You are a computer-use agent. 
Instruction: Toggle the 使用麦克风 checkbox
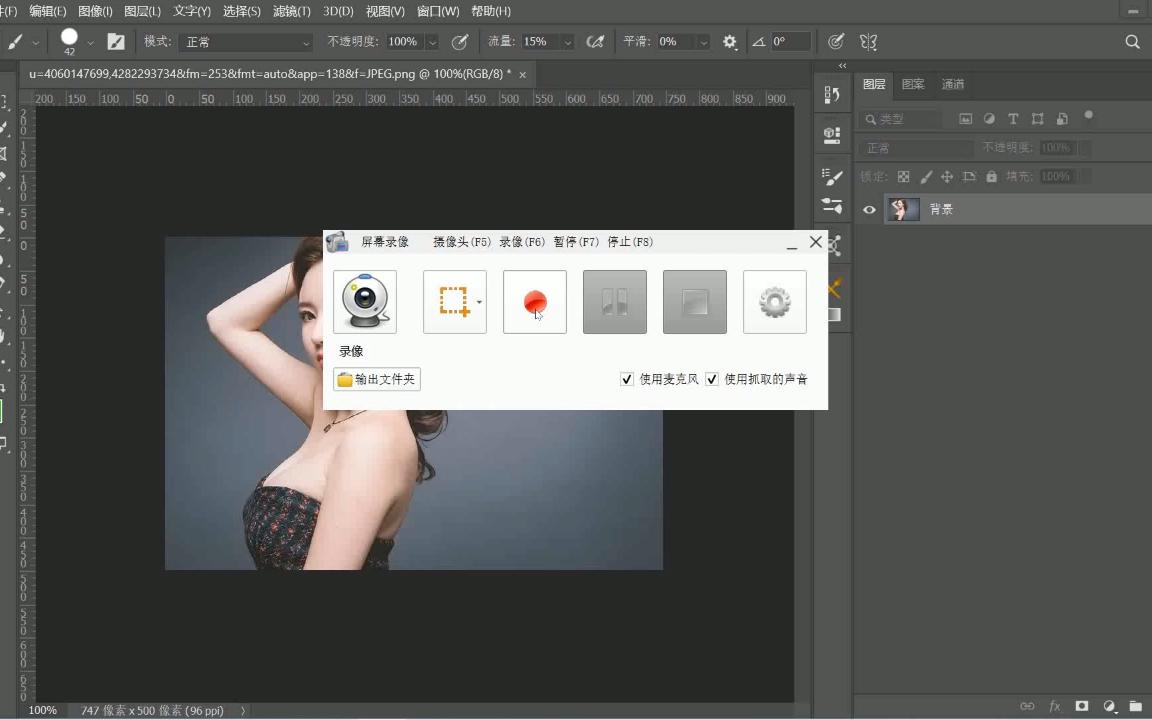click(627, 379)
